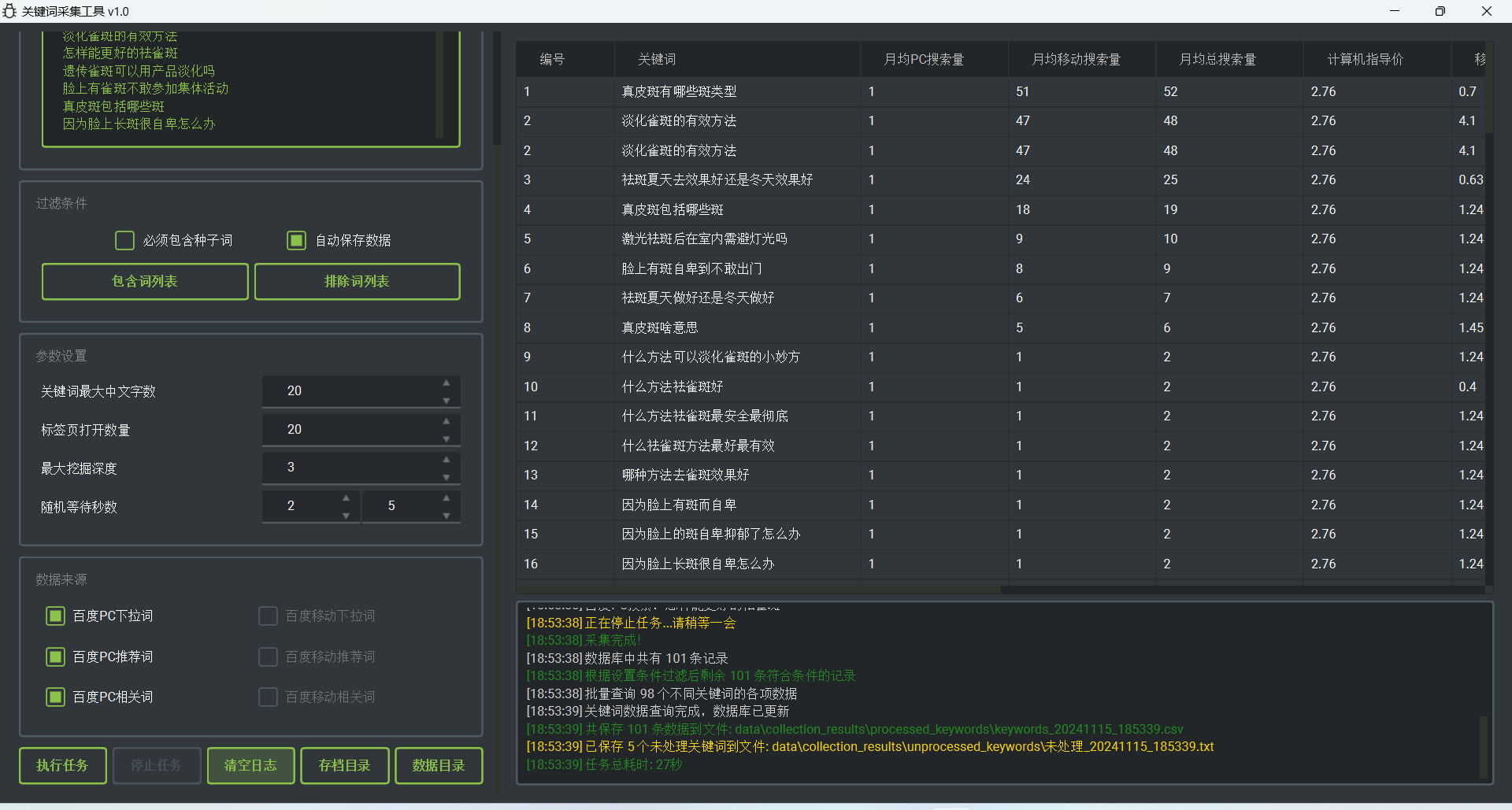Increase minimum 随机等待秒数 up arrow
This screenshot has width=1512, height=810.
(x=346, y=497)
